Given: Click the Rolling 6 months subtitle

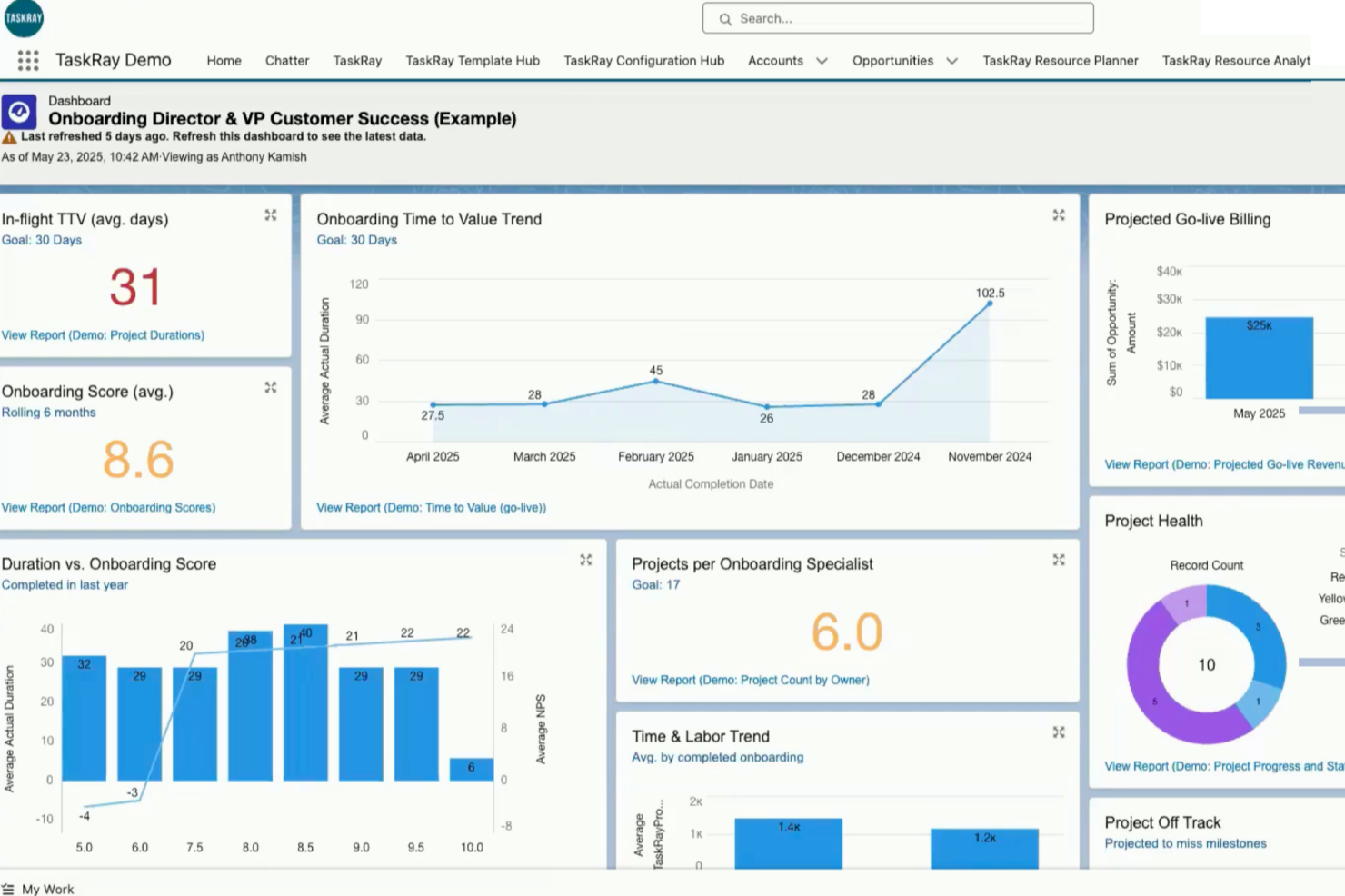Looking at the screenshot, I should pyautogui.click(x=48, y=413).
